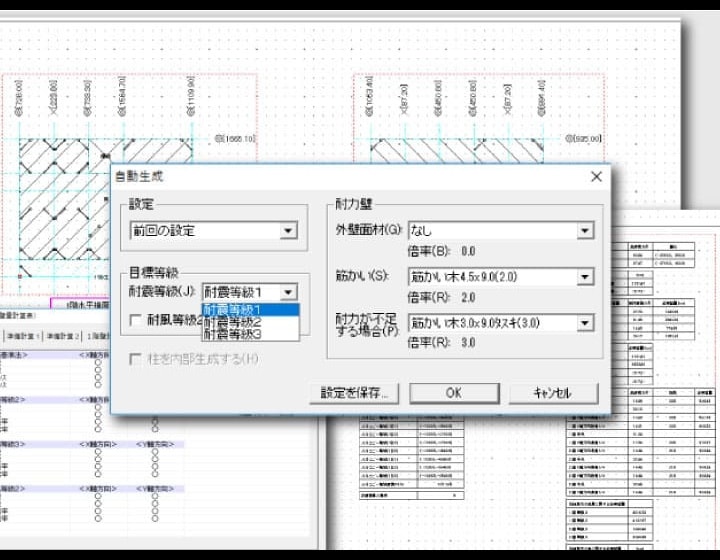Confirm the dialog with OK
720x560 pixels.
[453, 392]
